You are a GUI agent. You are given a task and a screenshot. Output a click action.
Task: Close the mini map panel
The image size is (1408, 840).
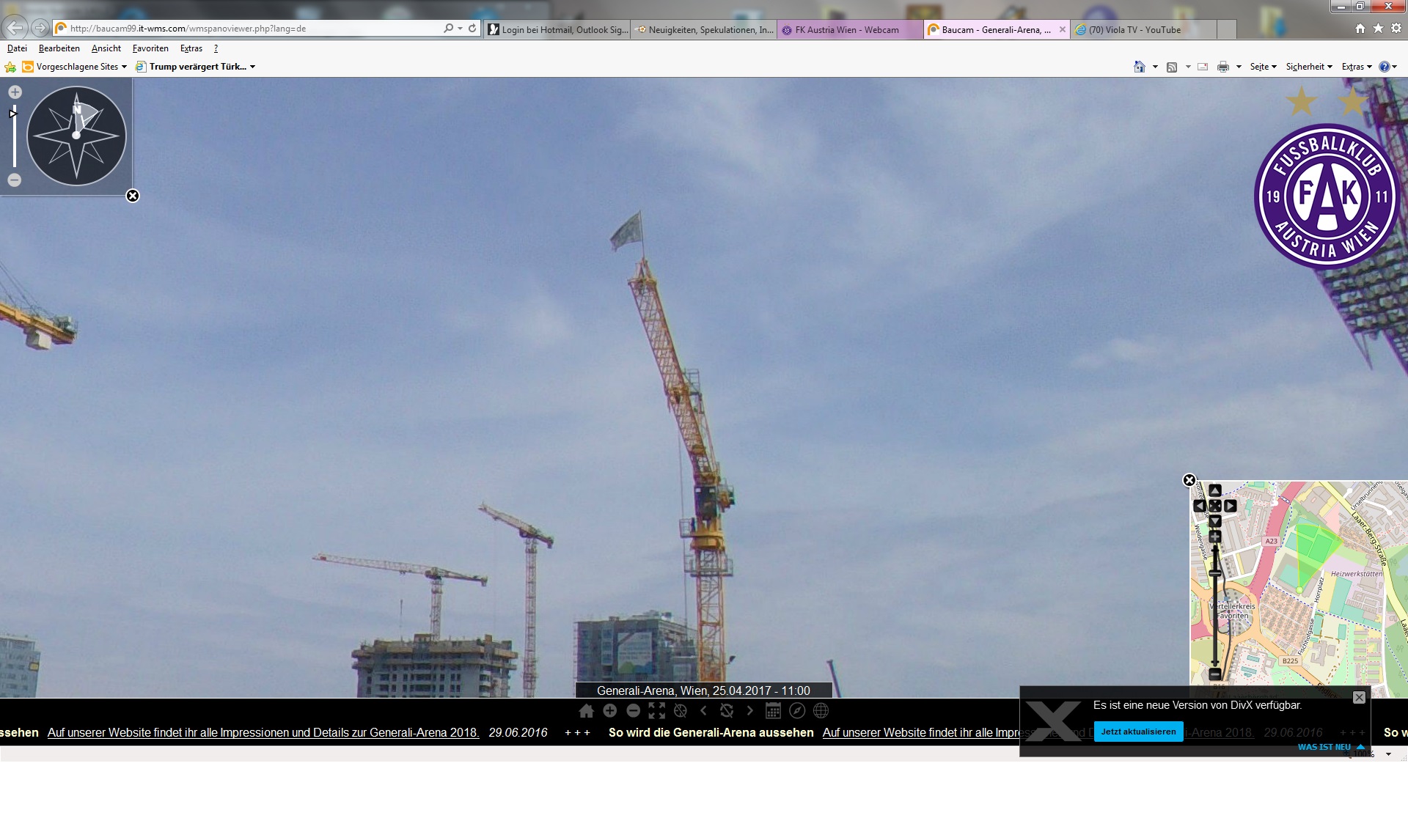[x=1189, y=481]
